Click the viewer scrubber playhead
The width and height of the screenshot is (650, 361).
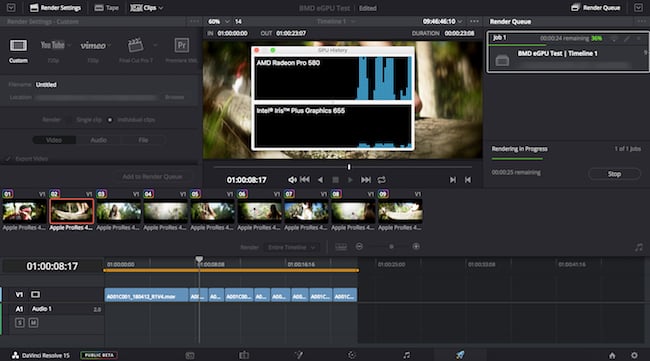coord(349,167)
